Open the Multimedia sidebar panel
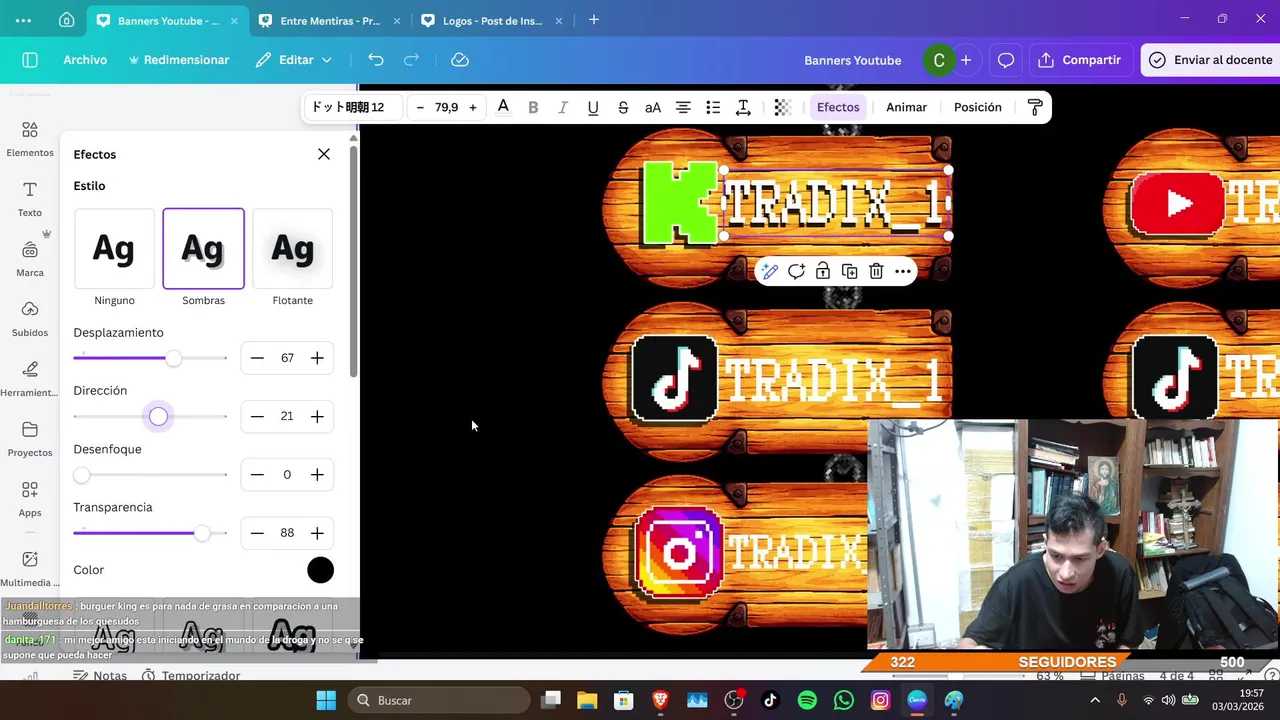The image size is (1280, 720). point(30,569)
